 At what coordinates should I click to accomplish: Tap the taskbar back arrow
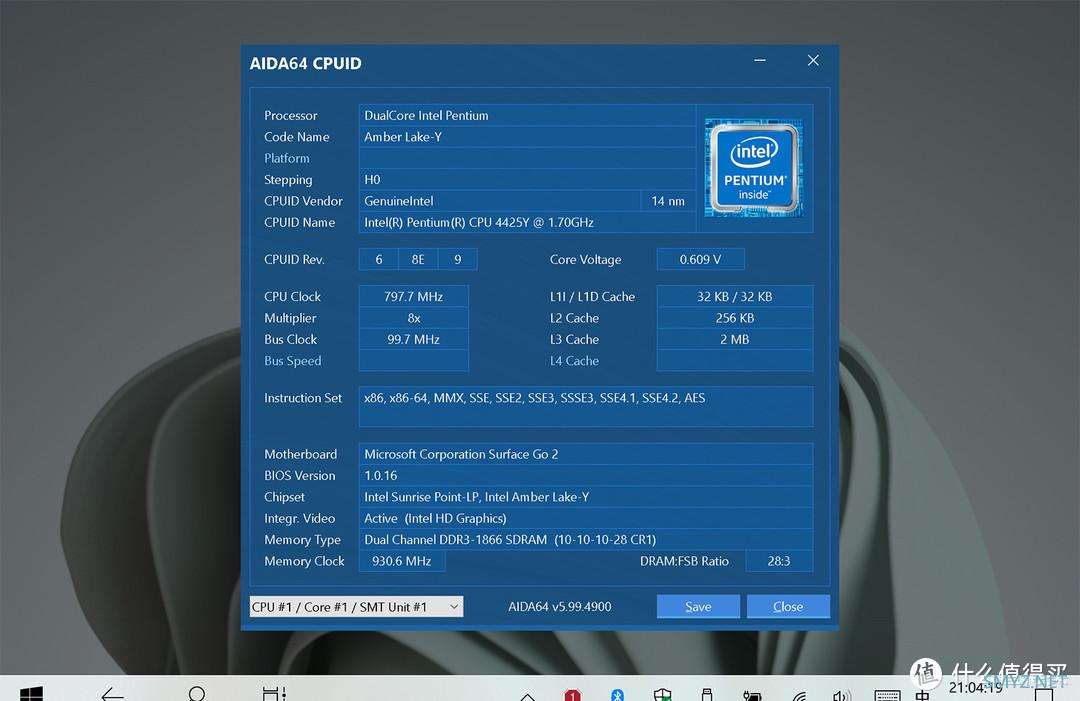click(112, 694)
